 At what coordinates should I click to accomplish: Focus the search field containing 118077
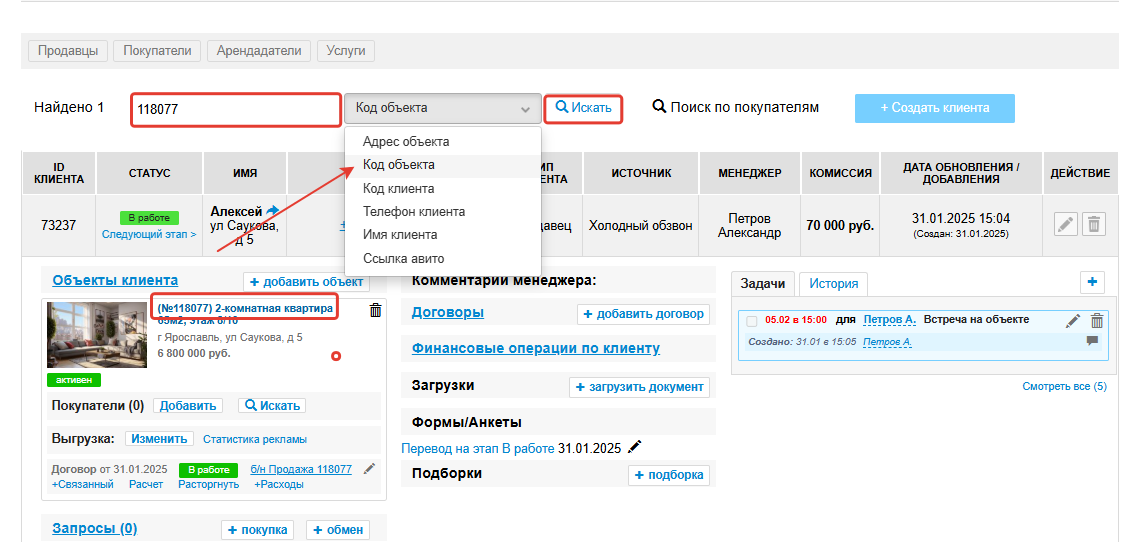236,109
